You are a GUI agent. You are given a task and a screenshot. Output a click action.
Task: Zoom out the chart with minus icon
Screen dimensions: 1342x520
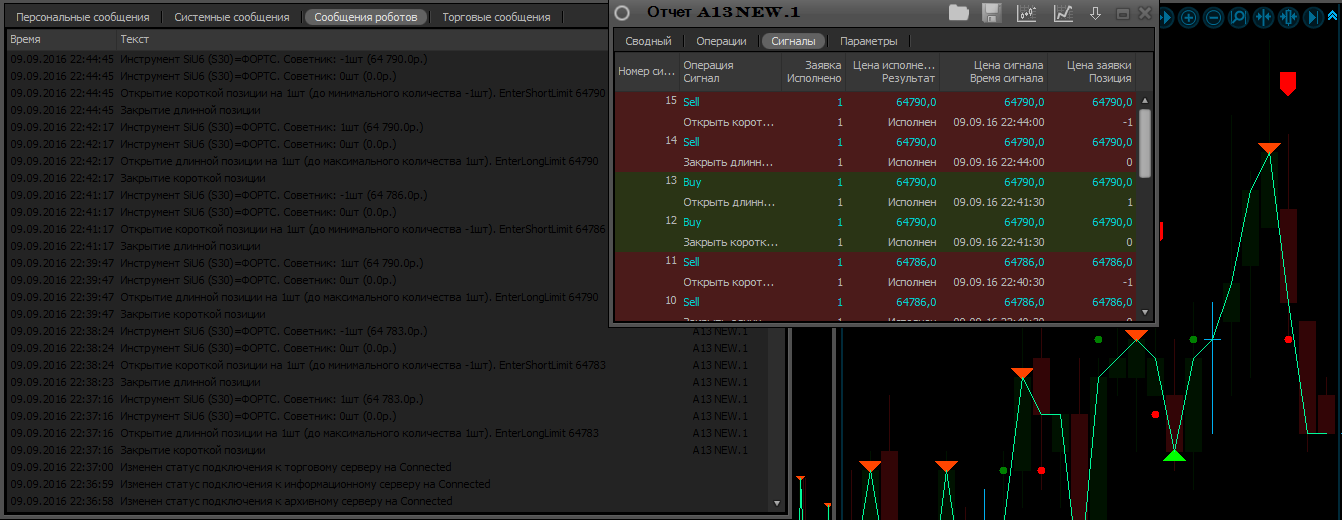pyautogui.click(x=1213, y=17)
